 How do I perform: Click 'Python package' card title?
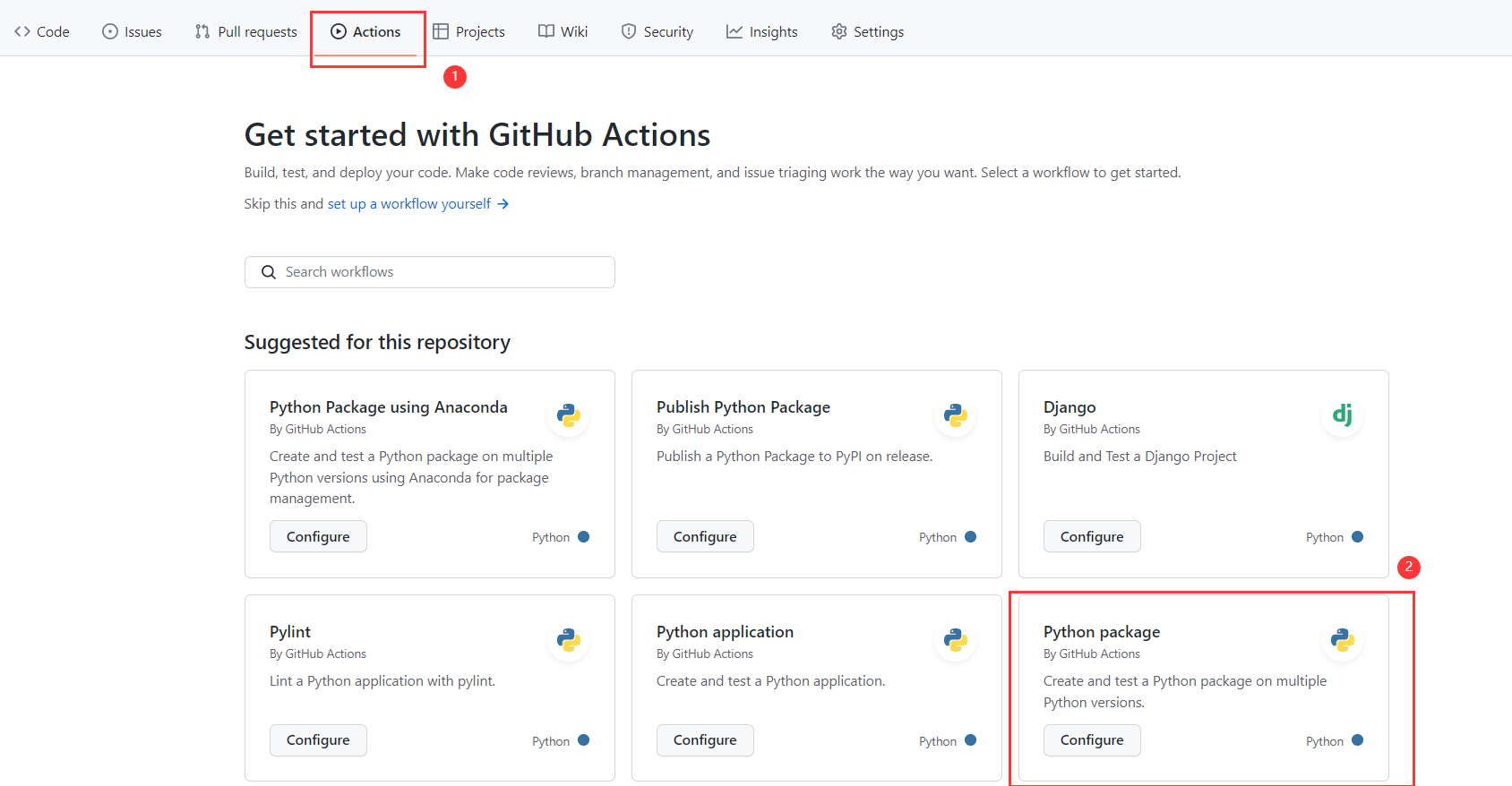[1102, 632]
